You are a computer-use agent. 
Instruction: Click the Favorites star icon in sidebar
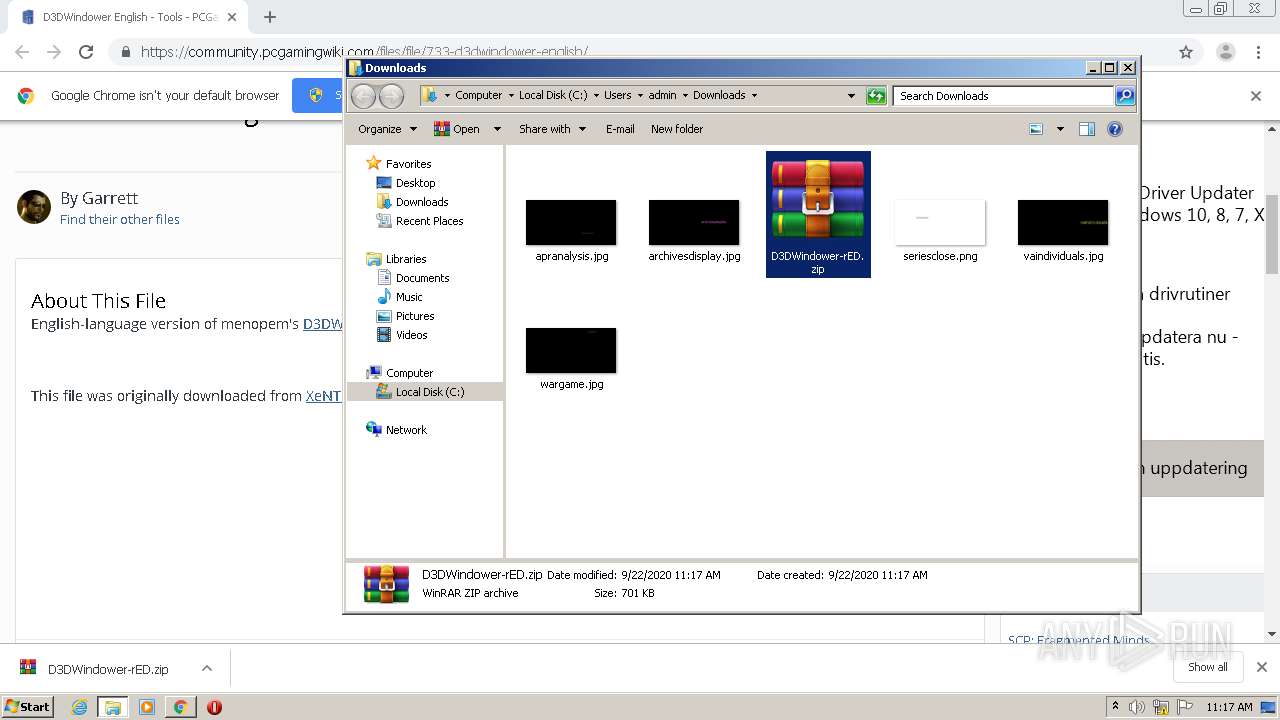(373, 163)
